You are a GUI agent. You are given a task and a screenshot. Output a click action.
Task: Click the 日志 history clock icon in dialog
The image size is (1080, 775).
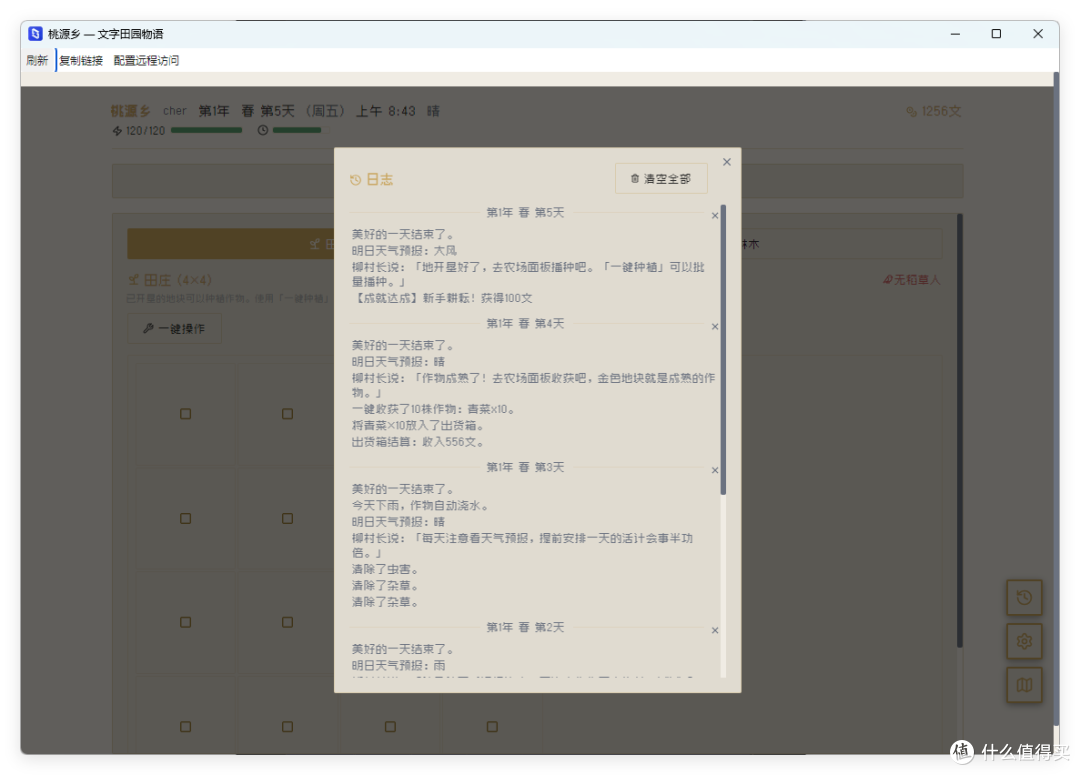(x=355, y=180)
